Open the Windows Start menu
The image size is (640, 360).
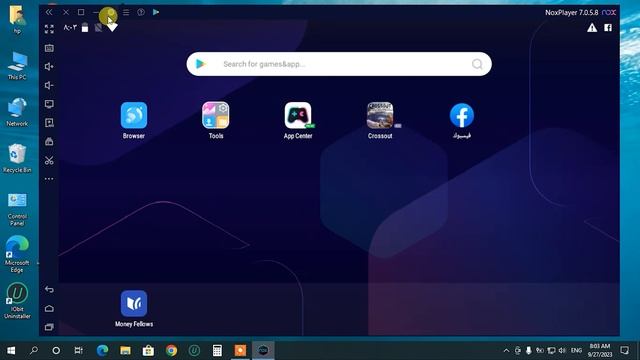[11, 350]
